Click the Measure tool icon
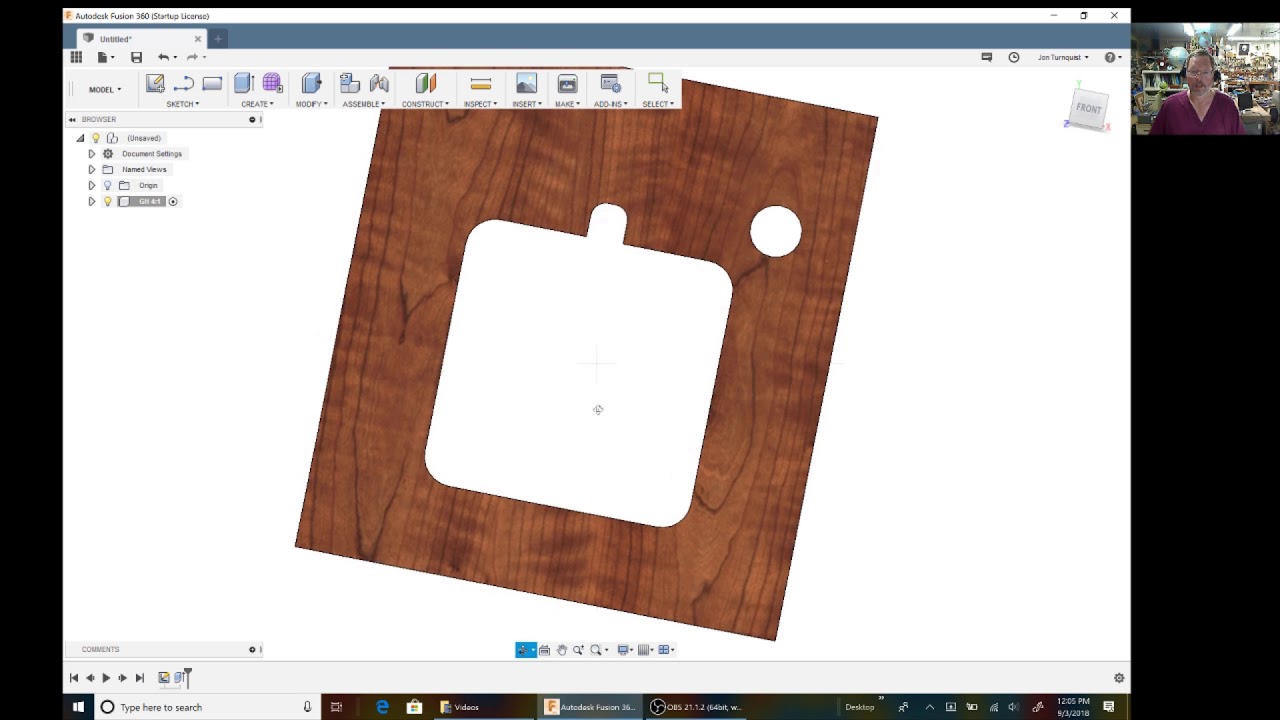The width and height of the screenshot is (1280, 720). pos(480,84)
